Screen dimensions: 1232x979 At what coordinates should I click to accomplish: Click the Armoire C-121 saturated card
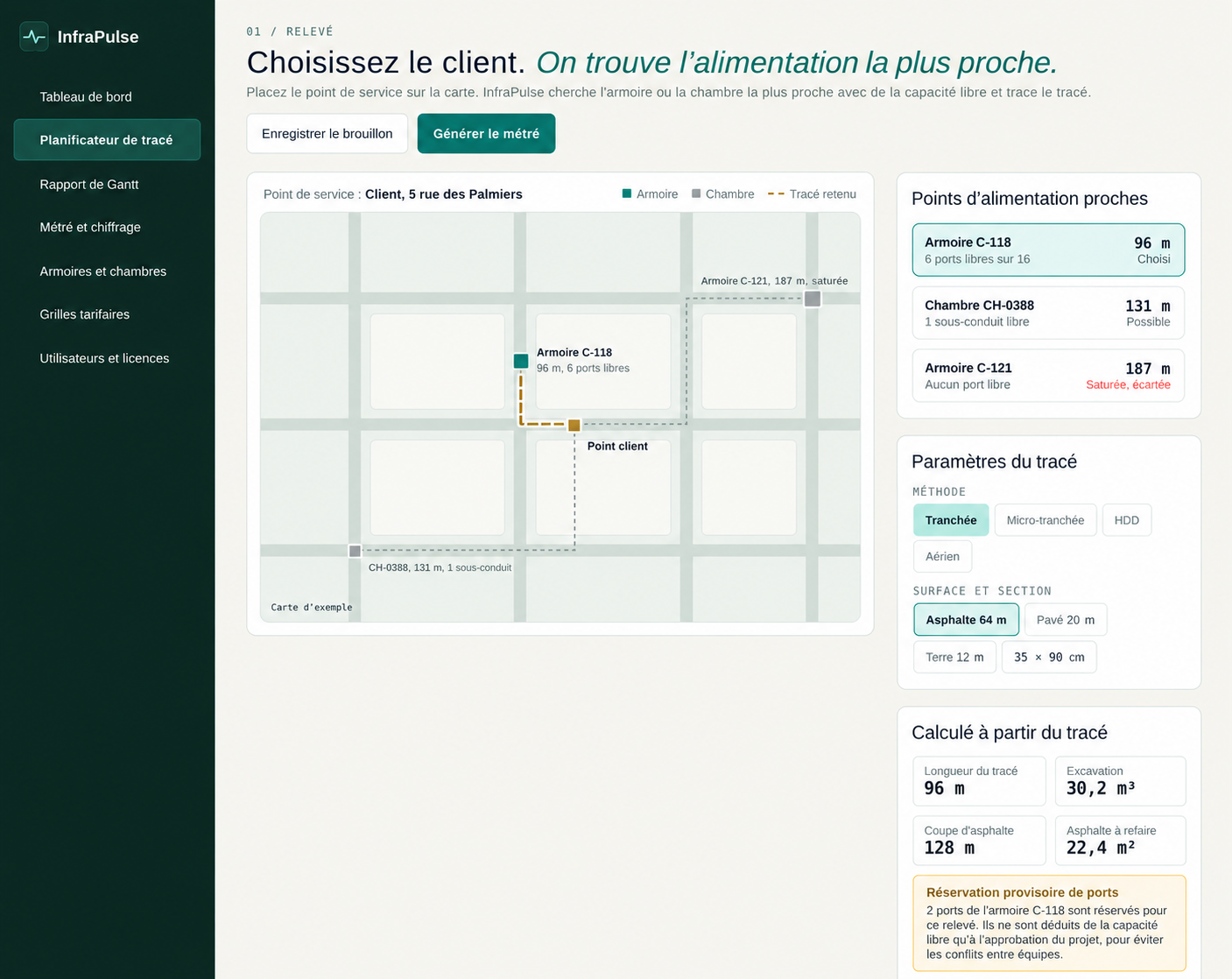(x=1048, y=376)
